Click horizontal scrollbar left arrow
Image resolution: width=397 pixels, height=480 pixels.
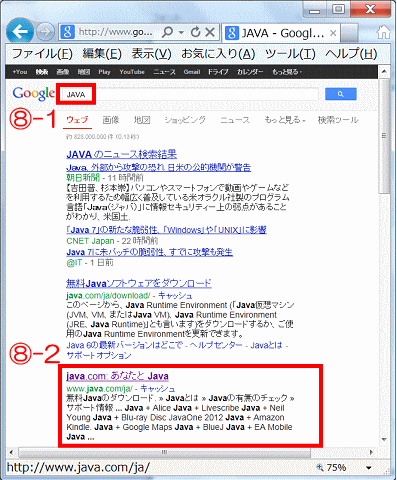[x=11, y=452]
